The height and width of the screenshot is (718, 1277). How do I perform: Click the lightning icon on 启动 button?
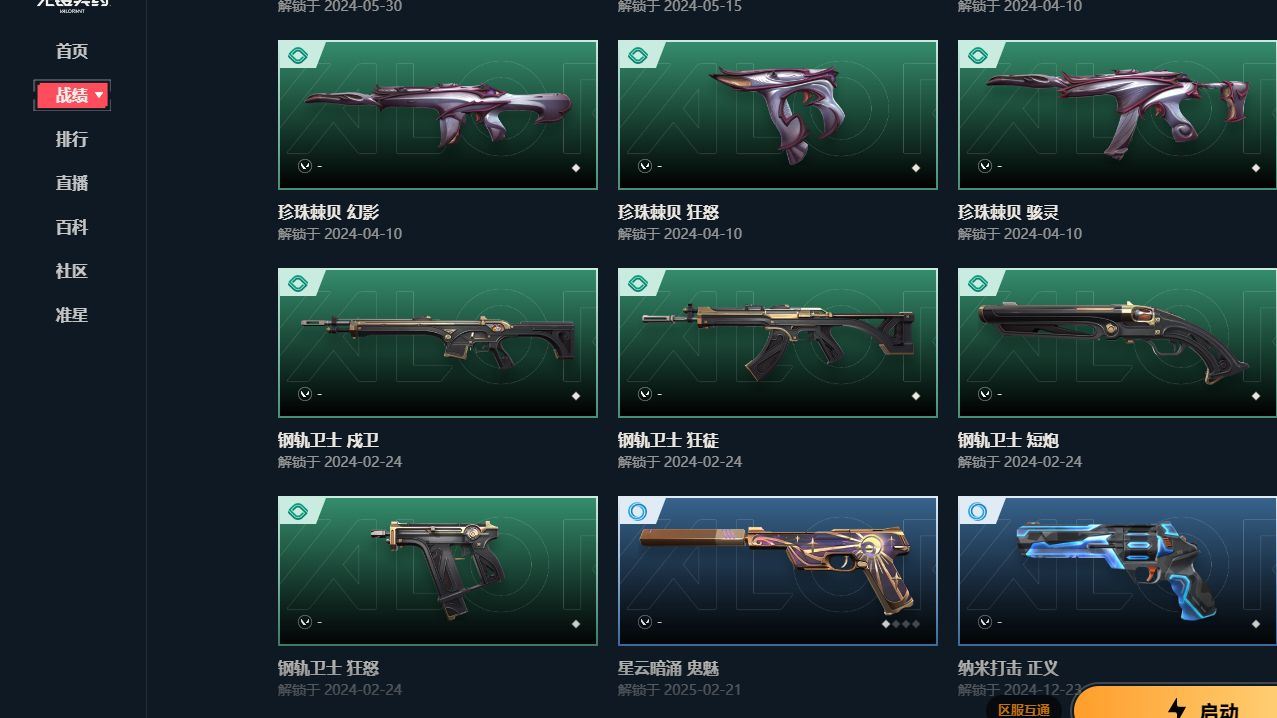point(1177,709)
